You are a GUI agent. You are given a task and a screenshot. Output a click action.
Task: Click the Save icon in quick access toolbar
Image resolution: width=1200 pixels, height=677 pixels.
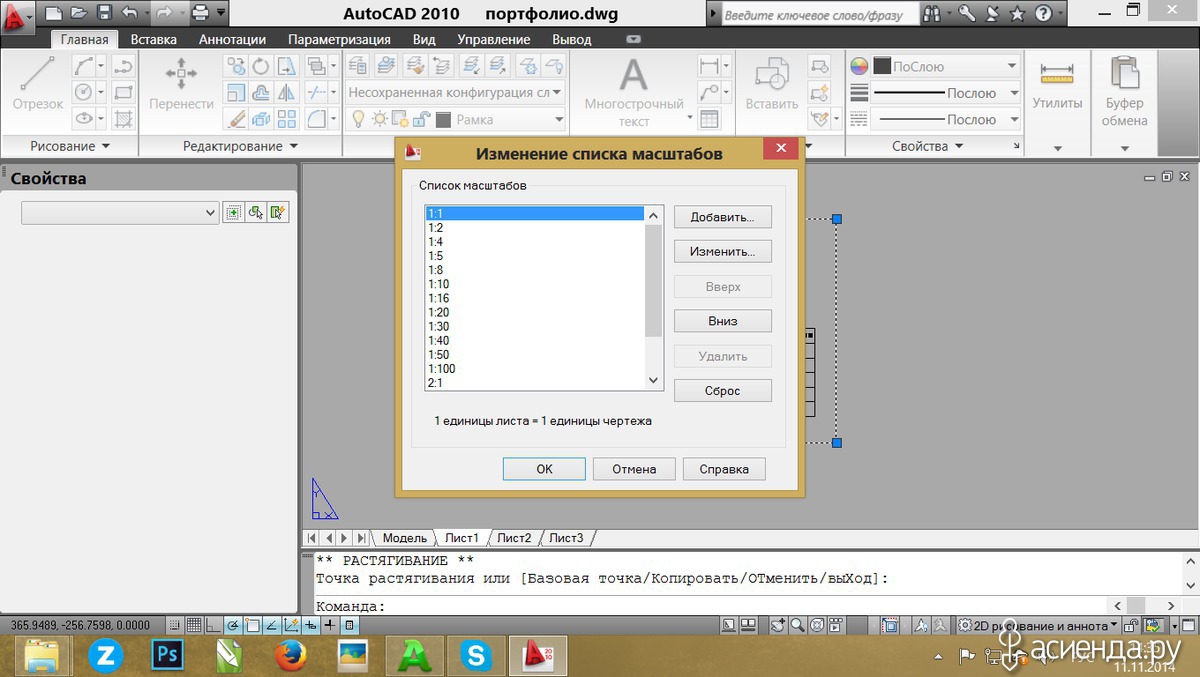point(104,14)
